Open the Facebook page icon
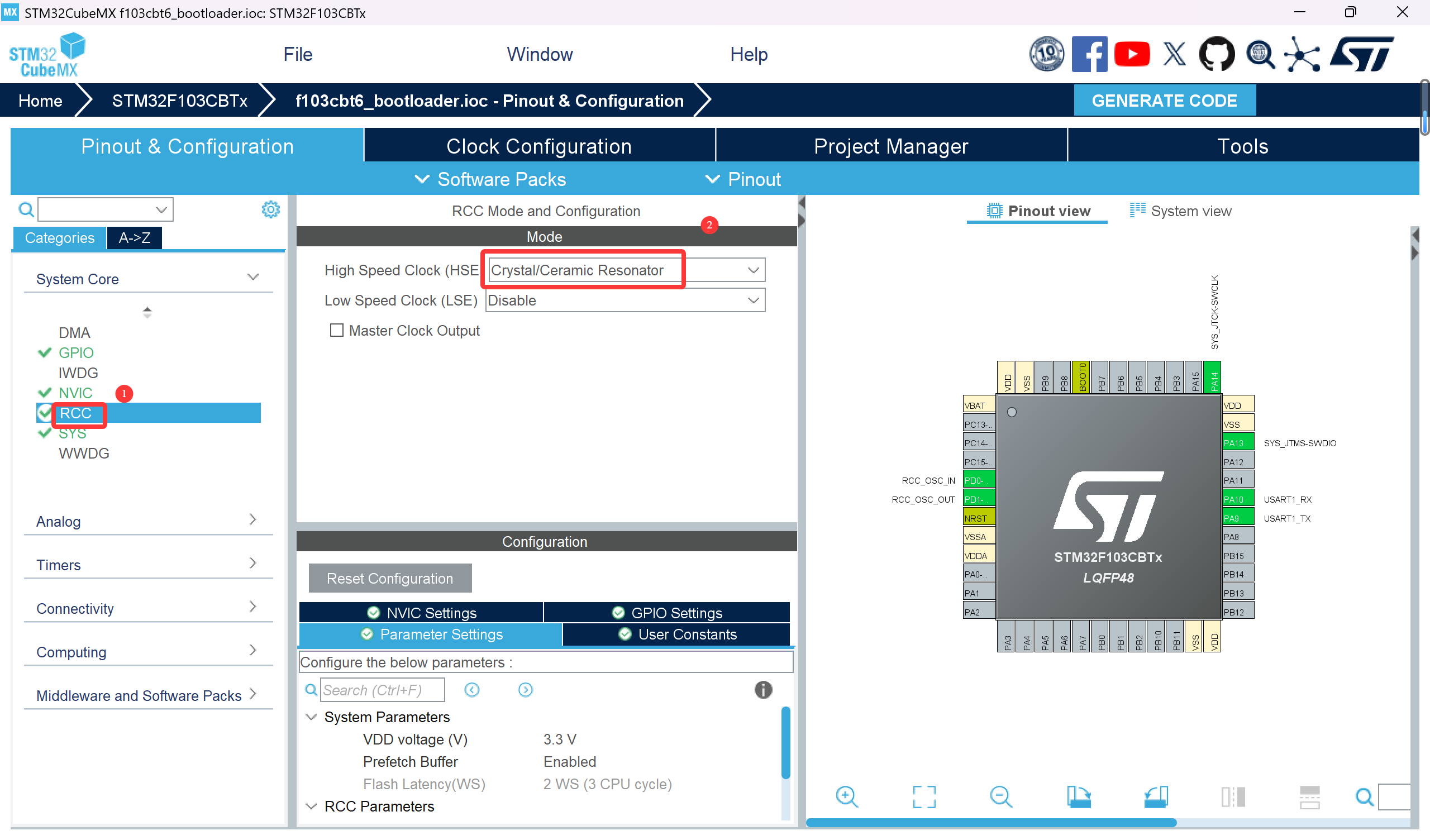 tap(1089, 54)
